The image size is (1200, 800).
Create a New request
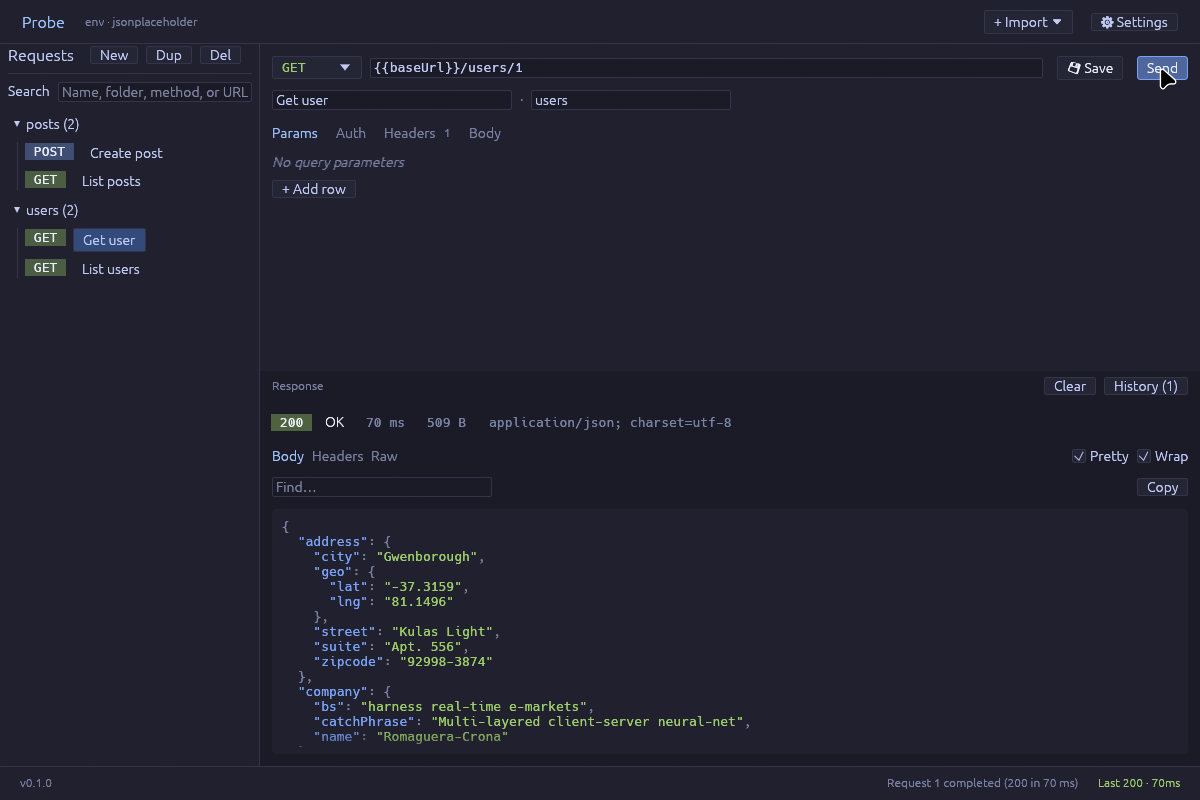coord(114,56)
